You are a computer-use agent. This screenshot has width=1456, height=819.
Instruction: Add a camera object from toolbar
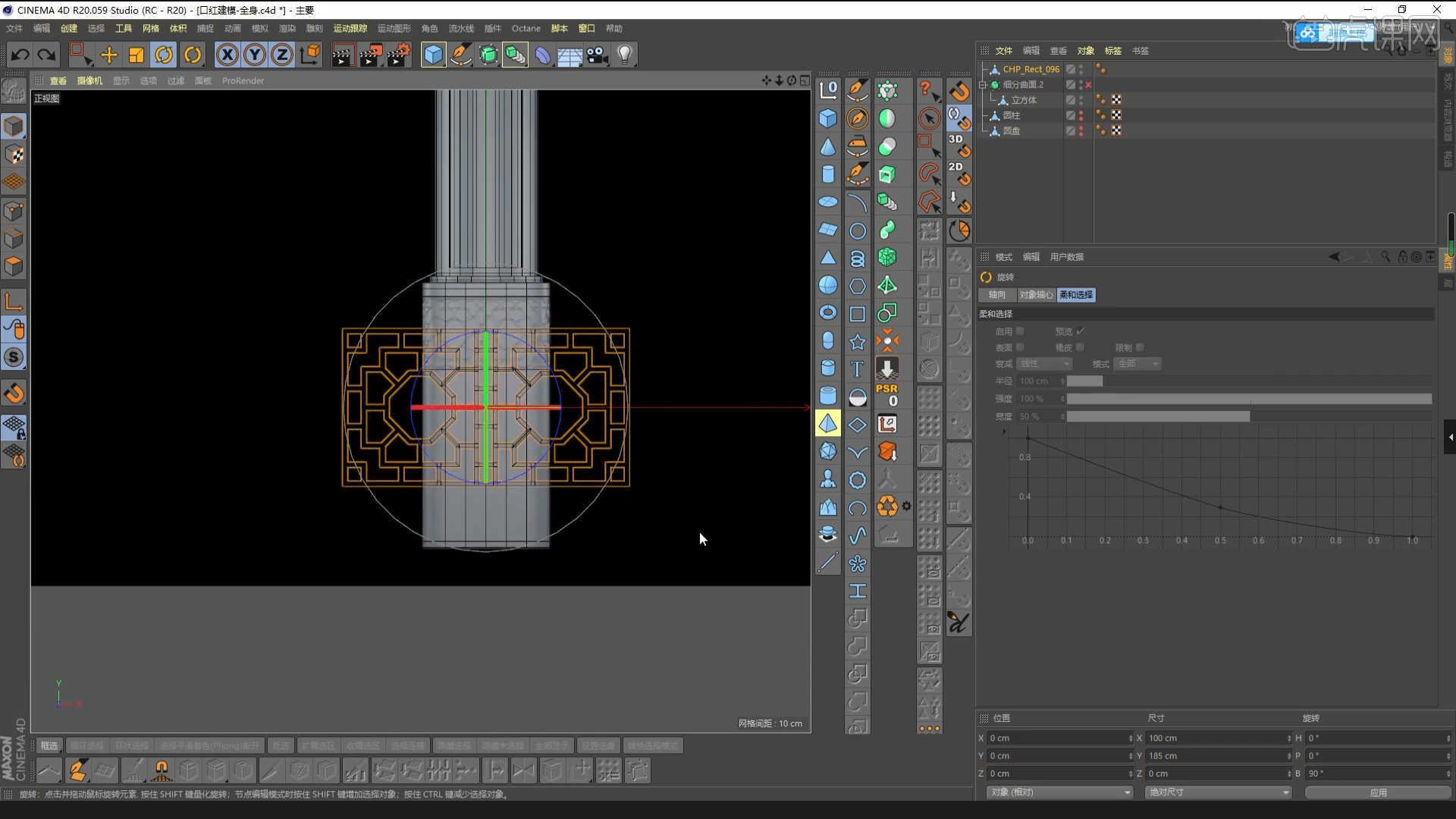597,55
